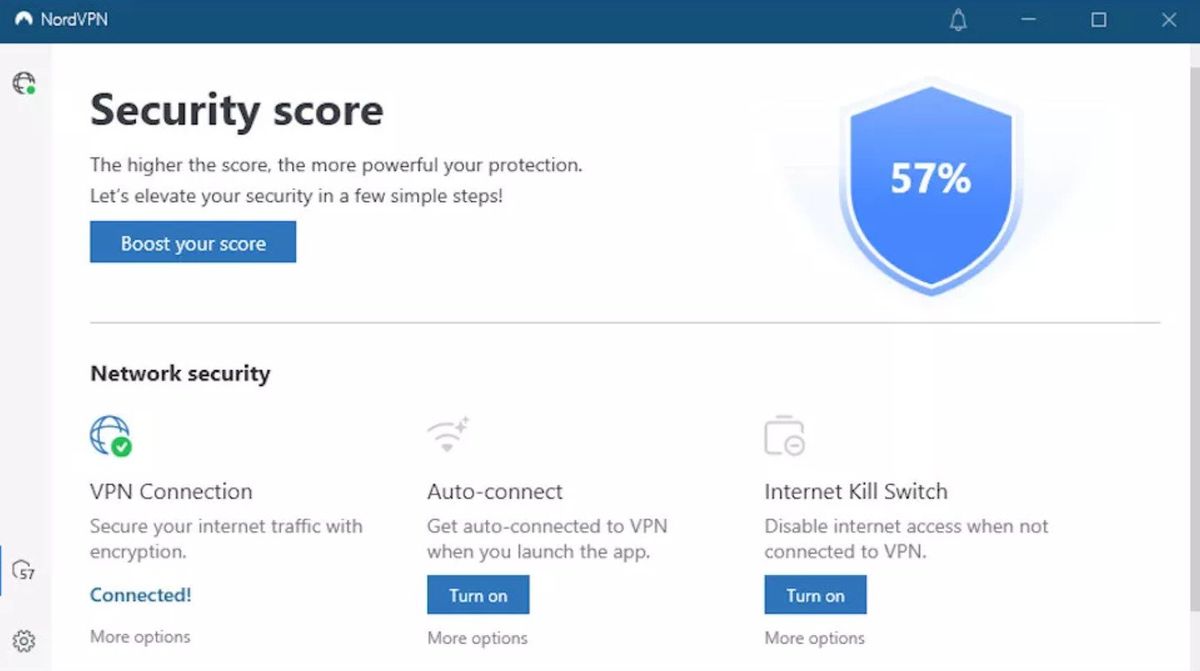Enable the Internet Kill Switch
The height and width of the screenshot is (671, 1200).
coord(815,594)
